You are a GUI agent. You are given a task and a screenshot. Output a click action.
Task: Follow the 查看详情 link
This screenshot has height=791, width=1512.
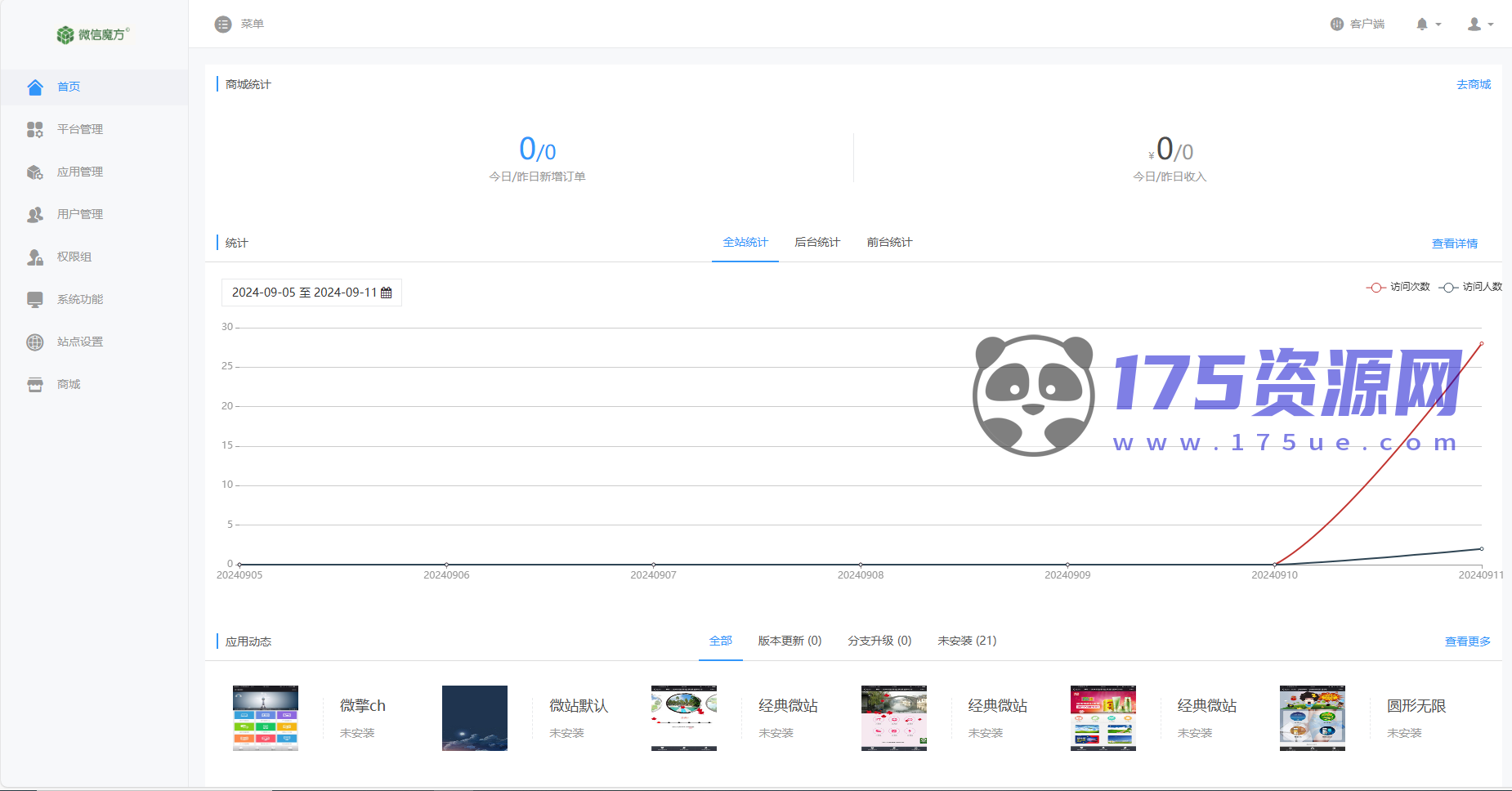[1455, 244]
